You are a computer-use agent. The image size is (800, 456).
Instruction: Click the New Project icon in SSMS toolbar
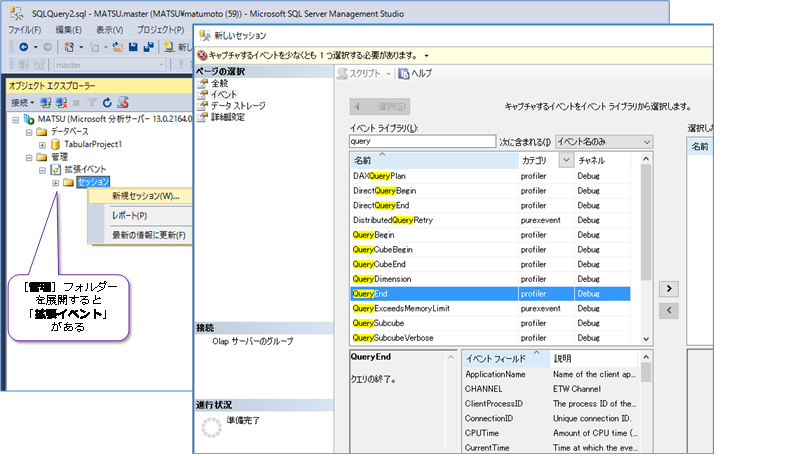point(69,47)
